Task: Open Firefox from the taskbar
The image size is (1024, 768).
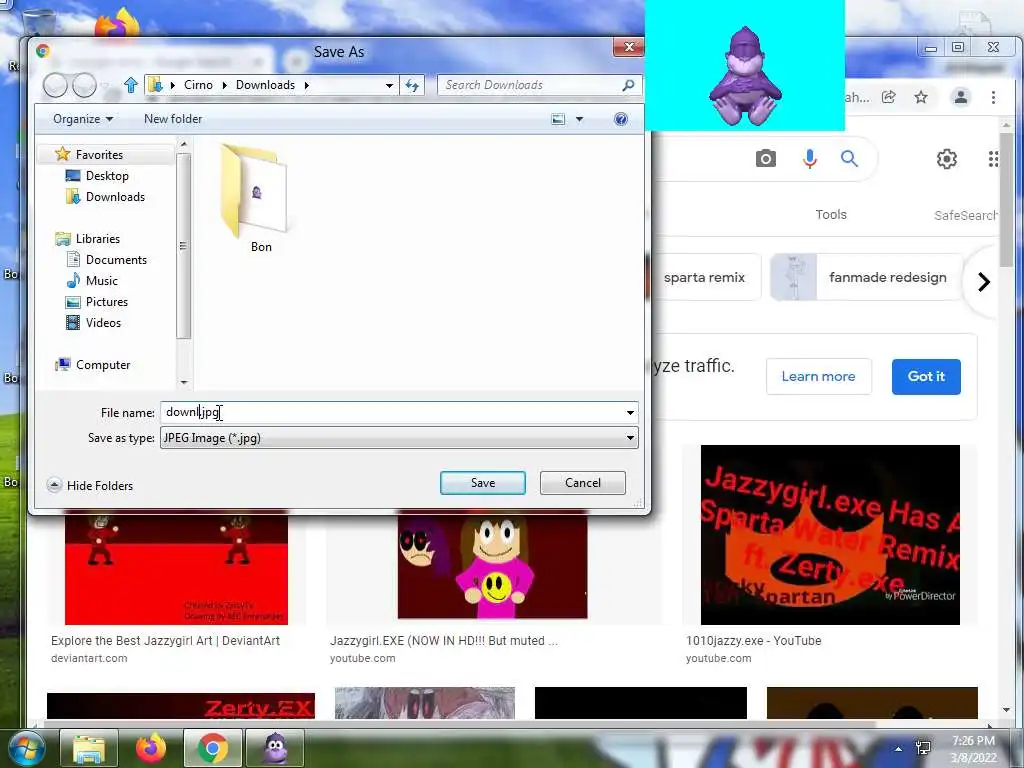Action: pos(151,748)
